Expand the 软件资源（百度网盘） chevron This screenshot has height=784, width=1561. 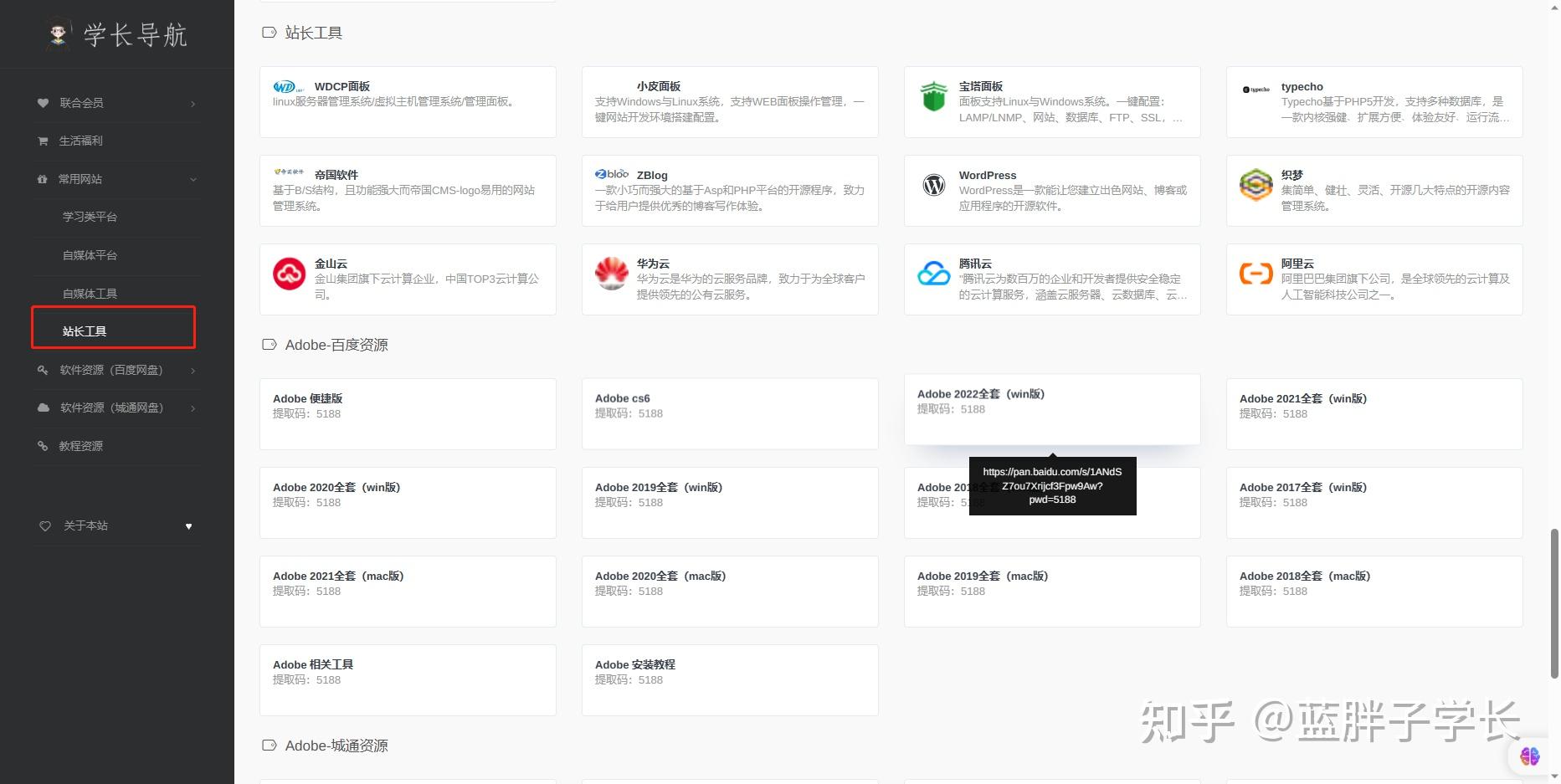pyautogui.click(x=193, y=370)
